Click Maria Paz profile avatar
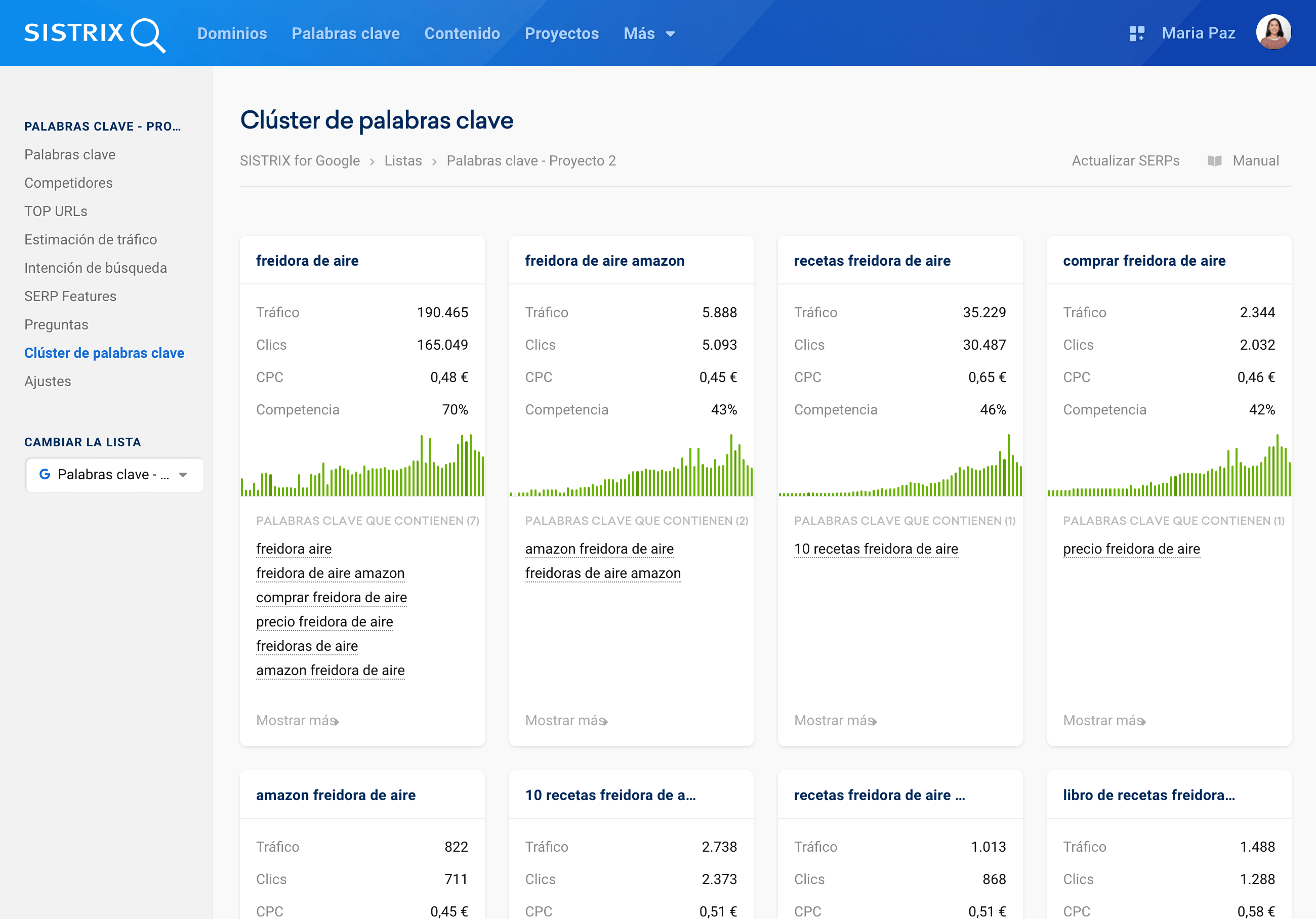The image size is (1316, 919). coord(1273,32)
